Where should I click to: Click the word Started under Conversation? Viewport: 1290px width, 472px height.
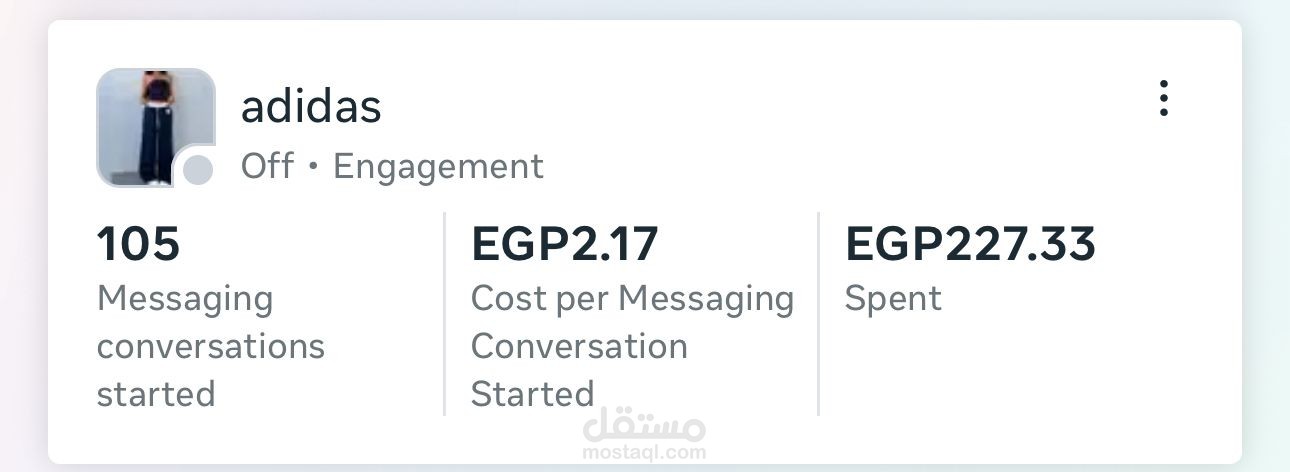[x=532, y=394]
